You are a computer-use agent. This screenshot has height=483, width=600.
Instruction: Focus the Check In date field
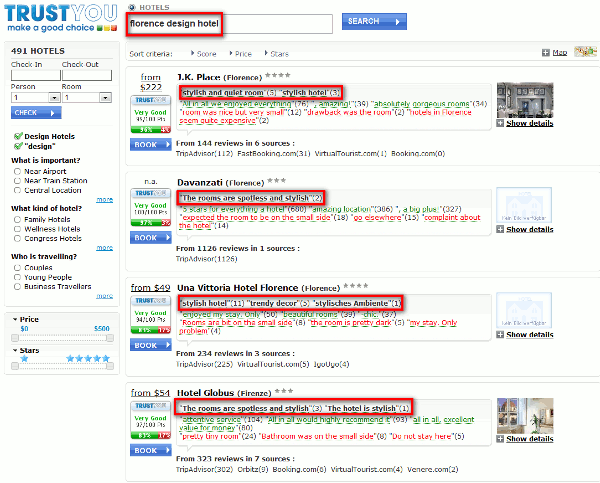click(x=36, y=75)
